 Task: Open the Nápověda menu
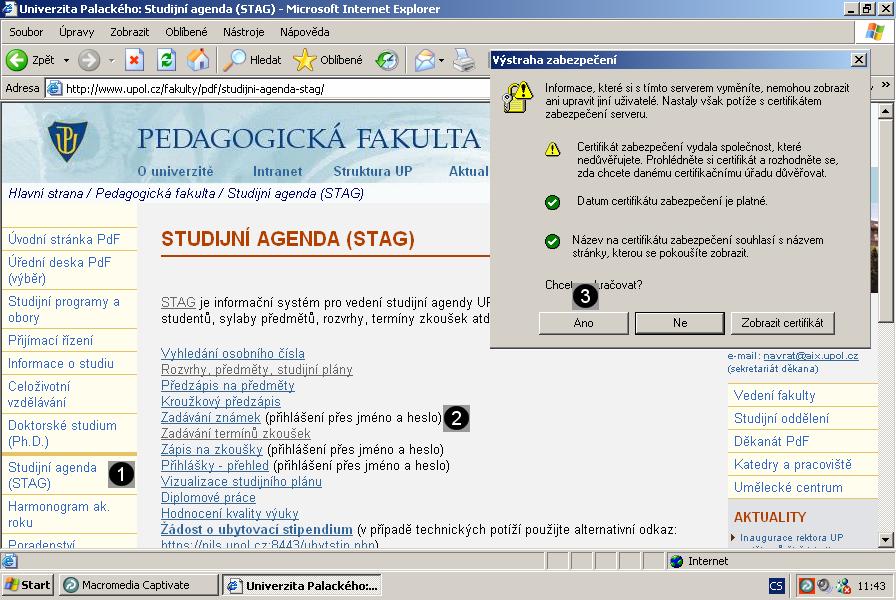point(305,32)
